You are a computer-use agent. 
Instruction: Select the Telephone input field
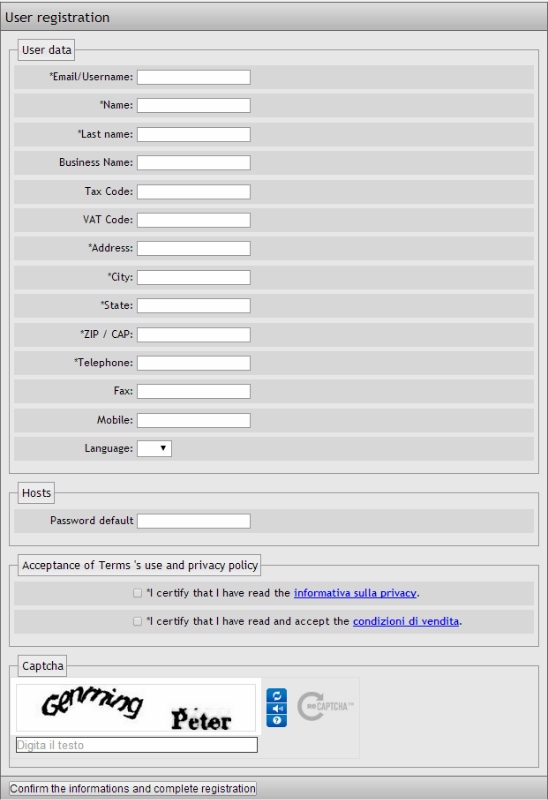click(x=194, y=363)
